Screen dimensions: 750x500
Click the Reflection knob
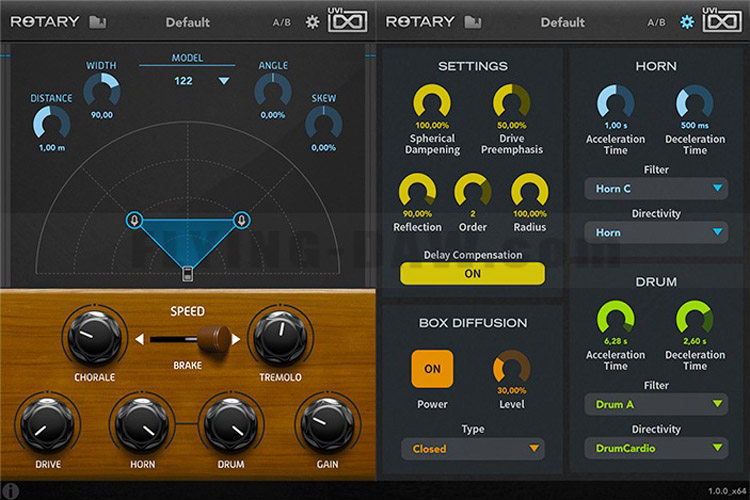click(x=418, y=190)
